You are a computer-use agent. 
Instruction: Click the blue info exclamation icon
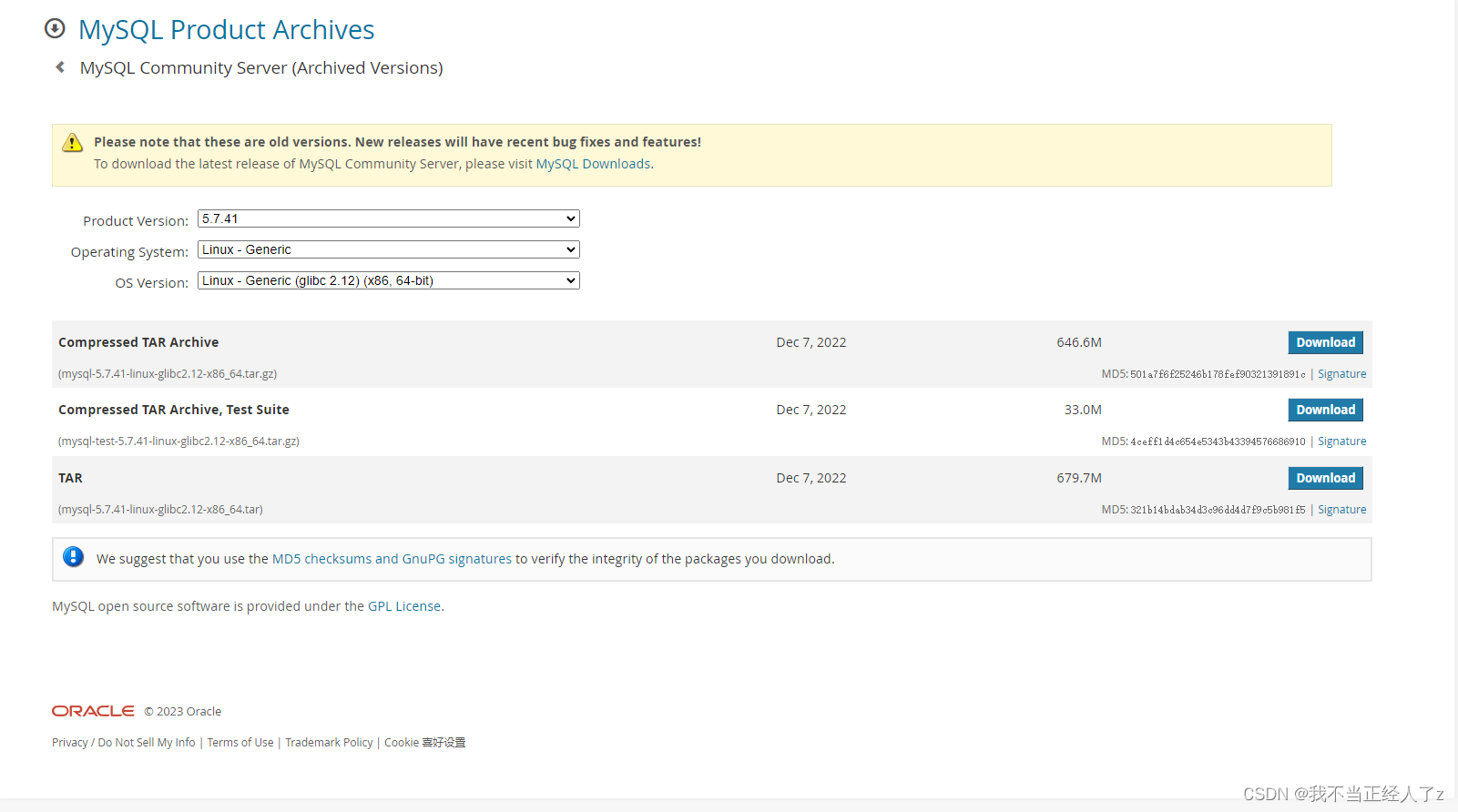pyautogui.click(x=74, y=557)
